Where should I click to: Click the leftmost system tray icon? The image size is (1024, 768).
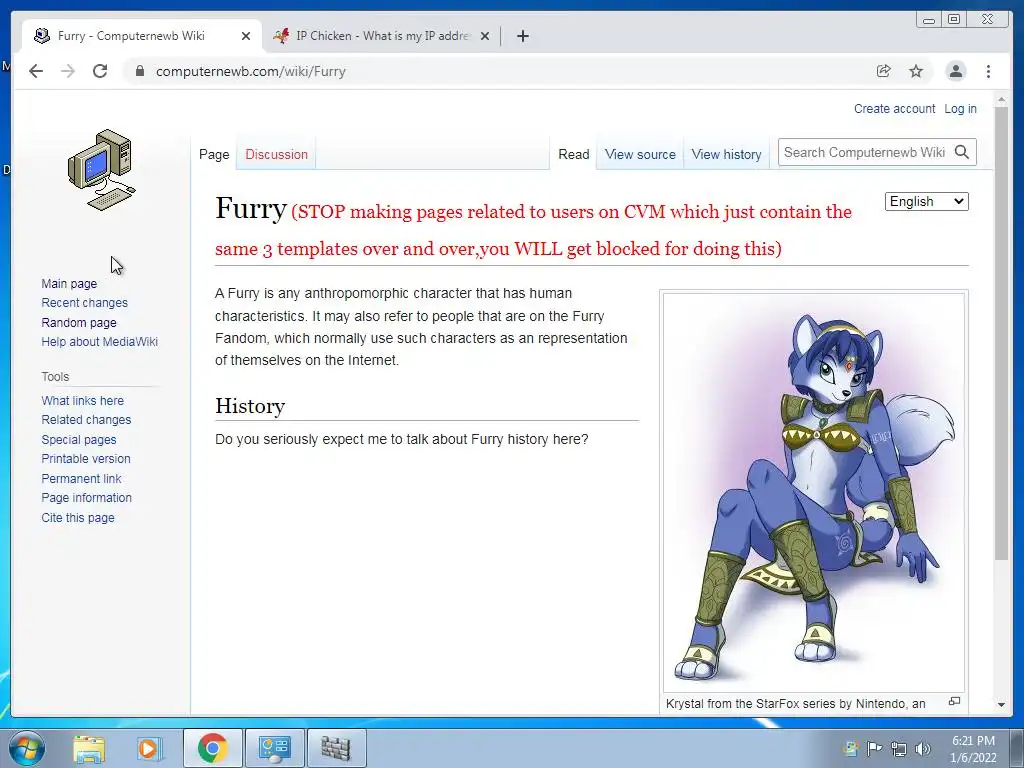[x=850, y=748]
